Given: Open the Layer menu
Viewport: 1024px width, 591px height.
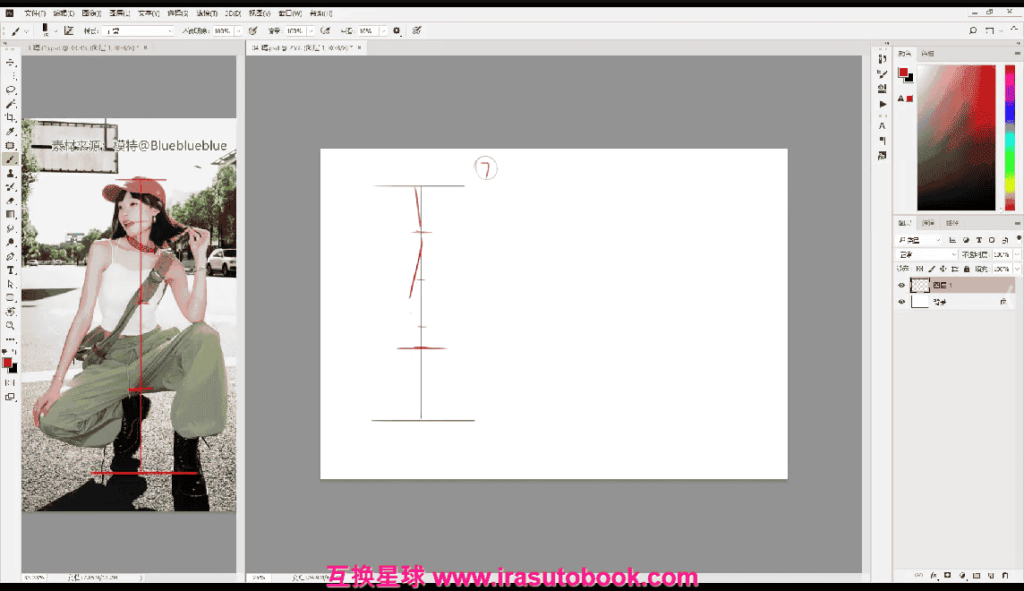Looking at the screenshot, I should [120, 13].
